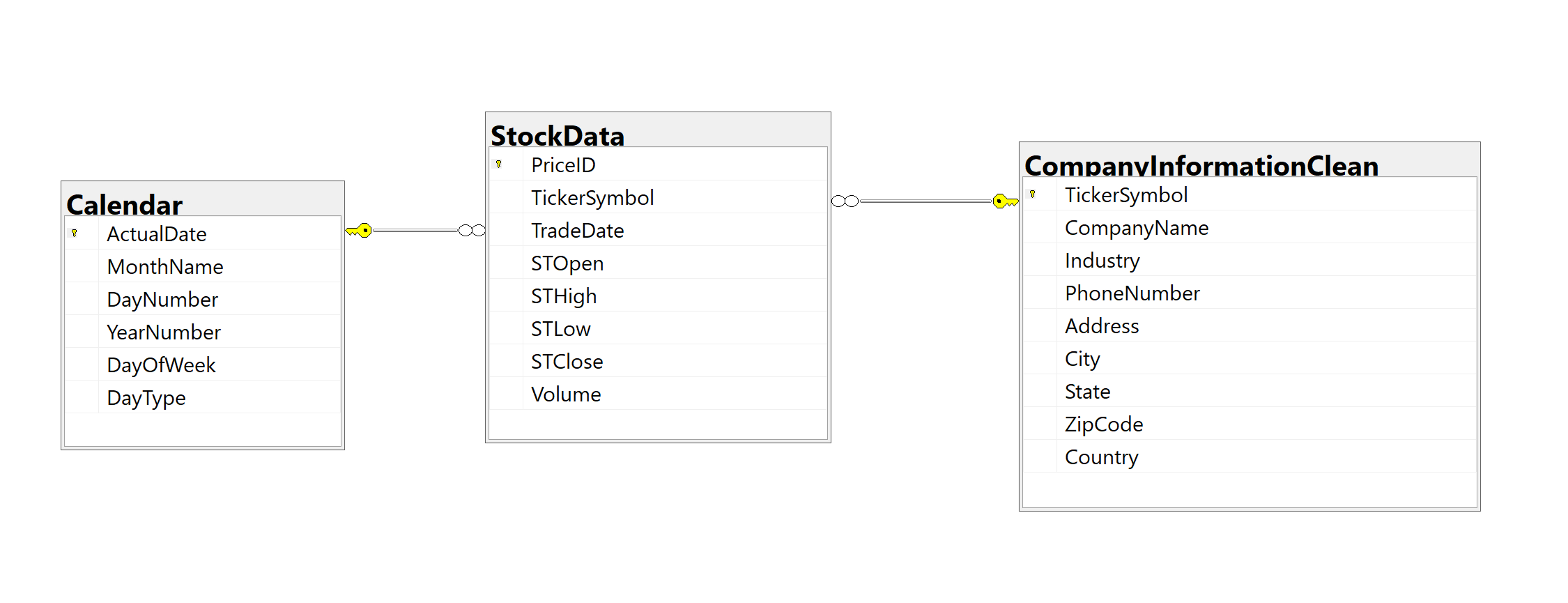This screenshot has width=1568, height=603.
Task: Select the DayOfWeek column in Calendar
Action: (x=161, y=365)
